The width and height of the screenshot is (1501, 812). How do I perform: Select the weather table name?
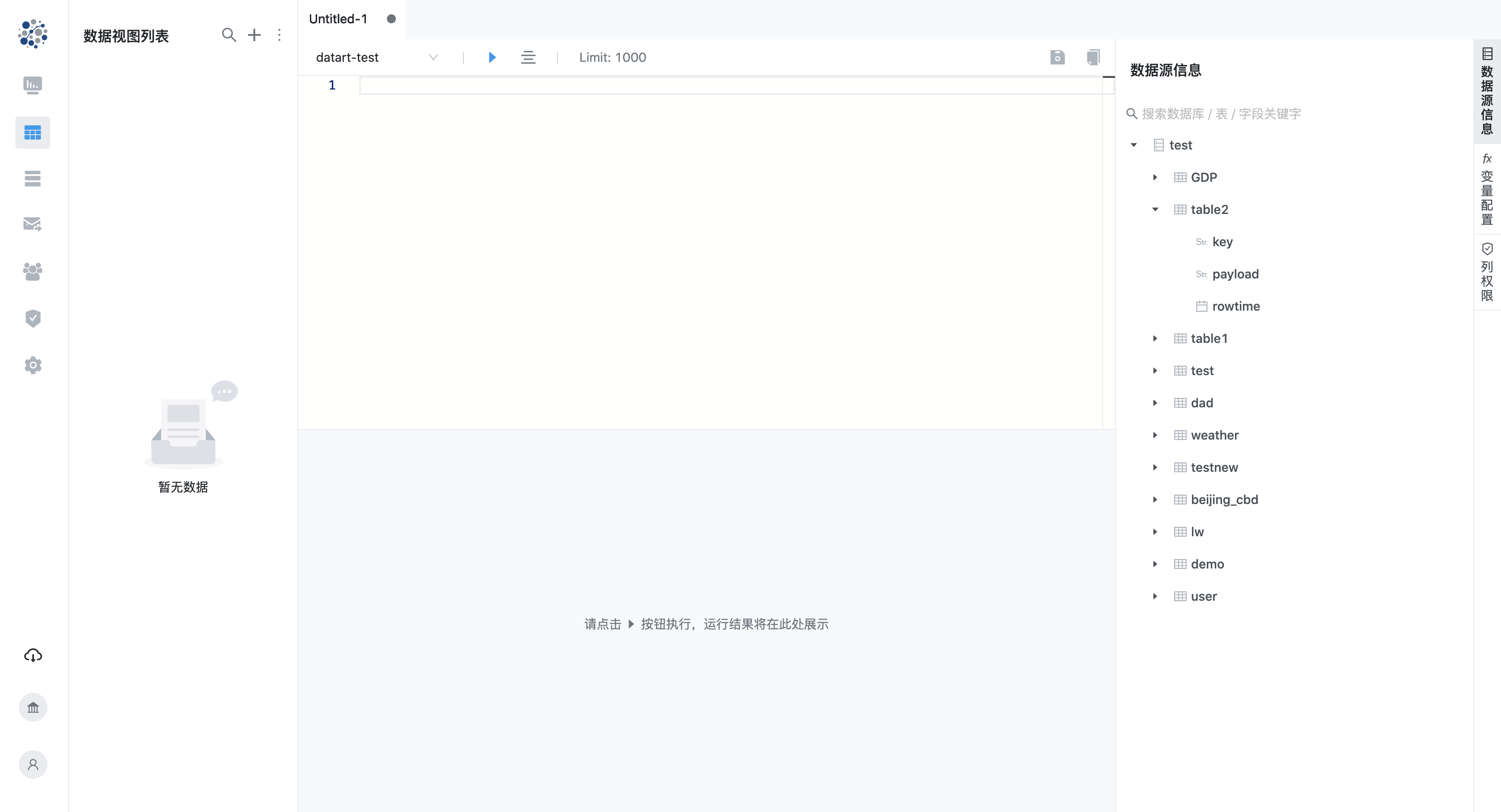point(1214,435)
